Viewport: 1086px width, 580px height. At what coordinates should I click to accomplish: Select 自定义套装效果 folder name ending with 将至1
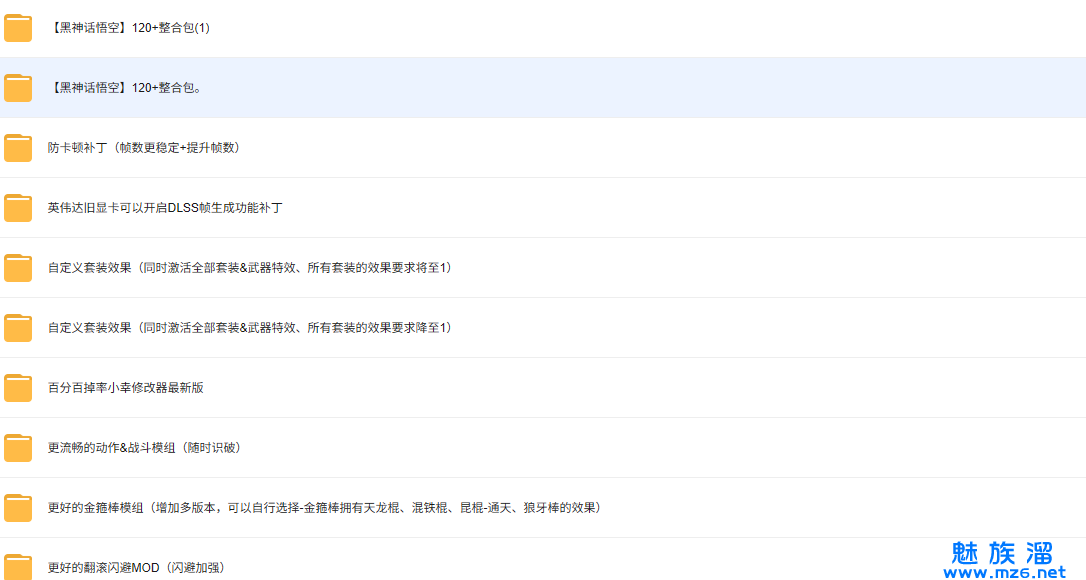(249, 268)
